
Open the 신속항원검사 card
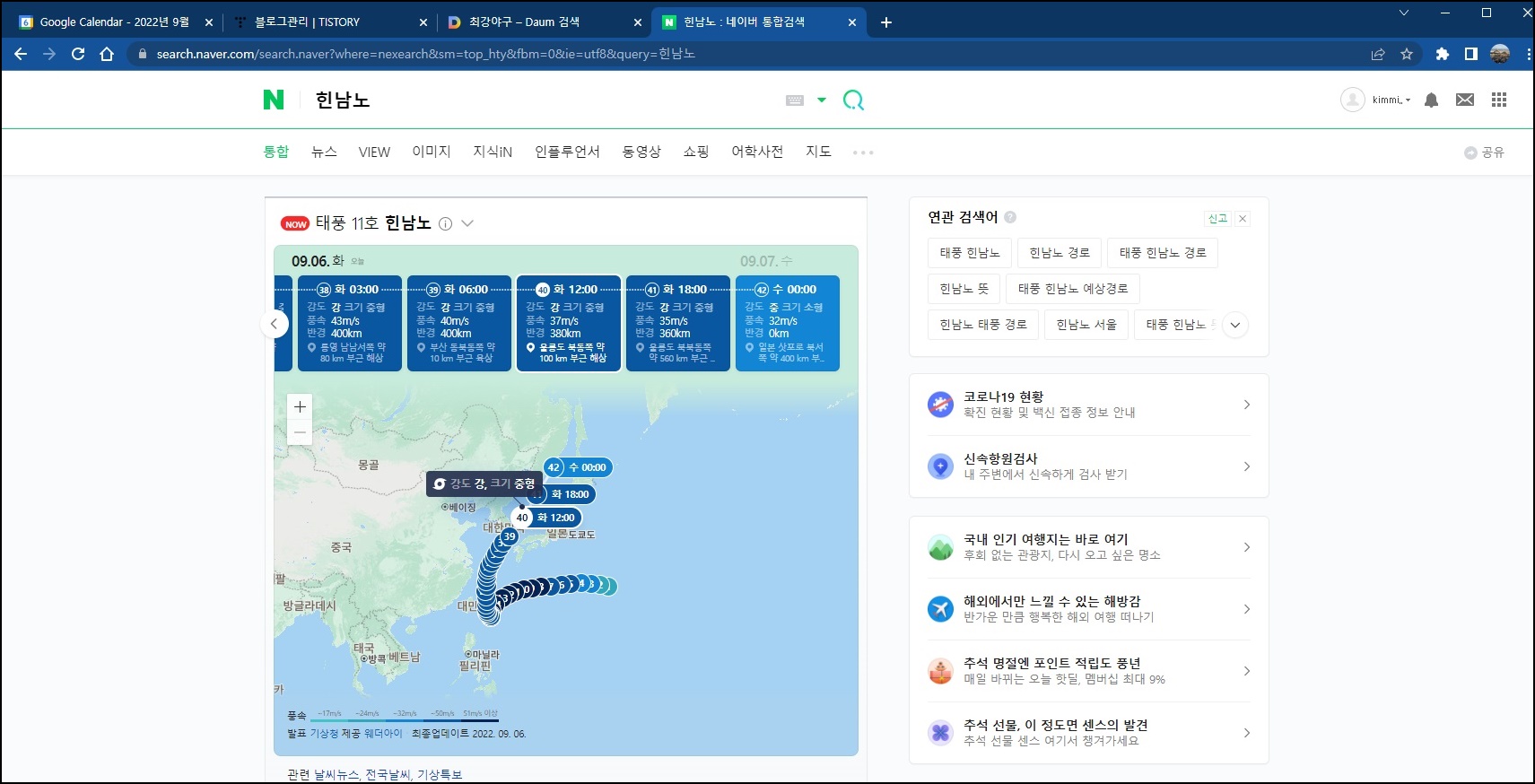(1089, 466)
